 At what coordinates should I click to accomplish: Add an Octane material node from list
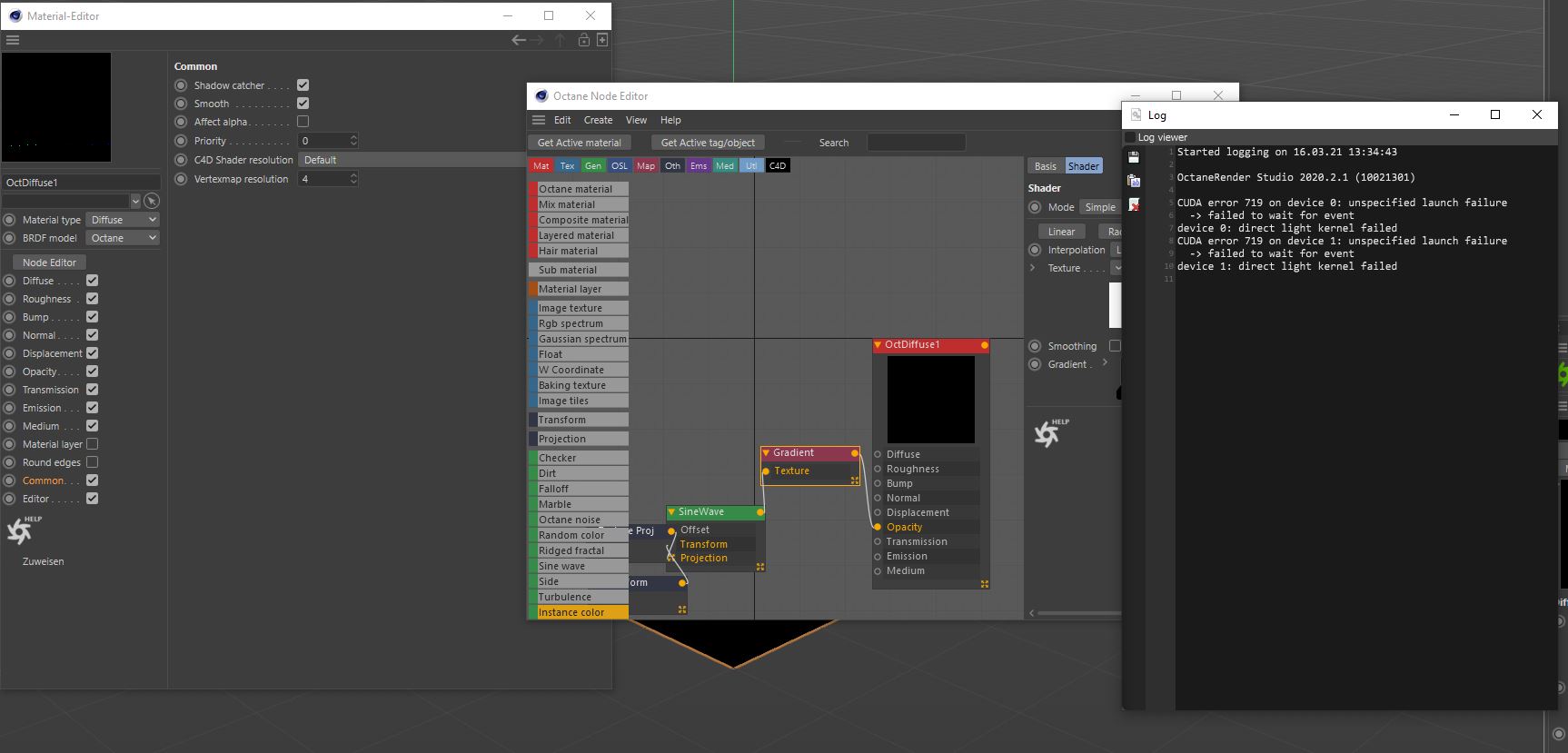pos(579,189)
